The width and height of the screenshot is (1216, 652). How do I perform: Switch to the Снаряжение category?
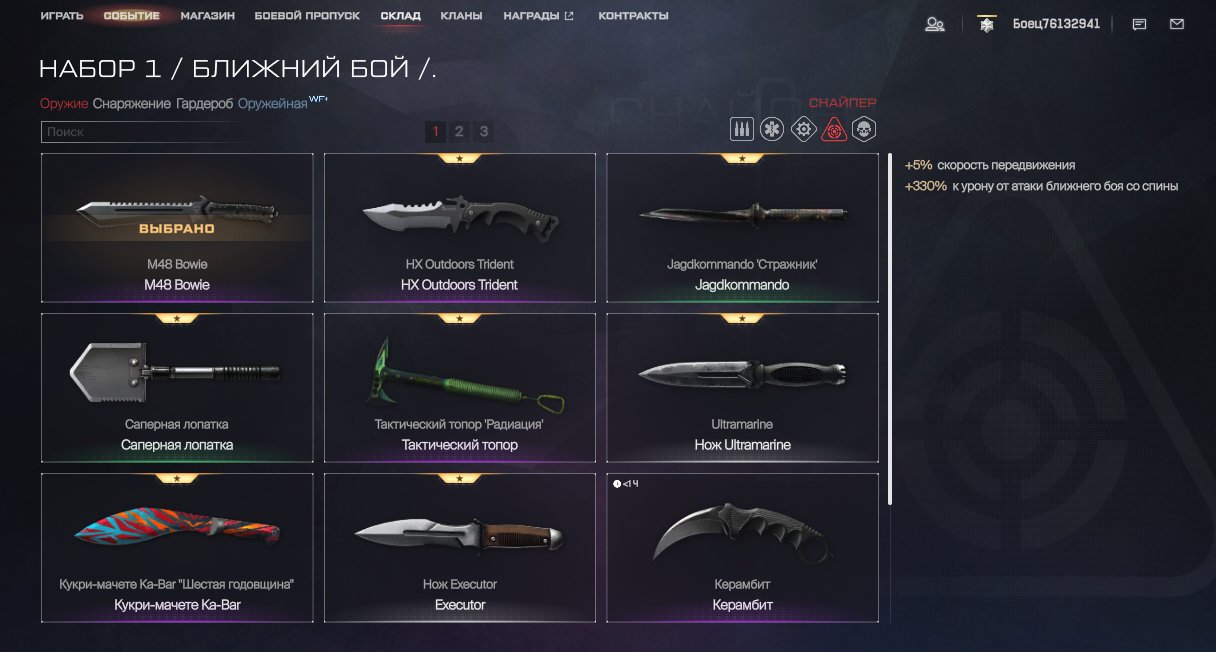132,104
